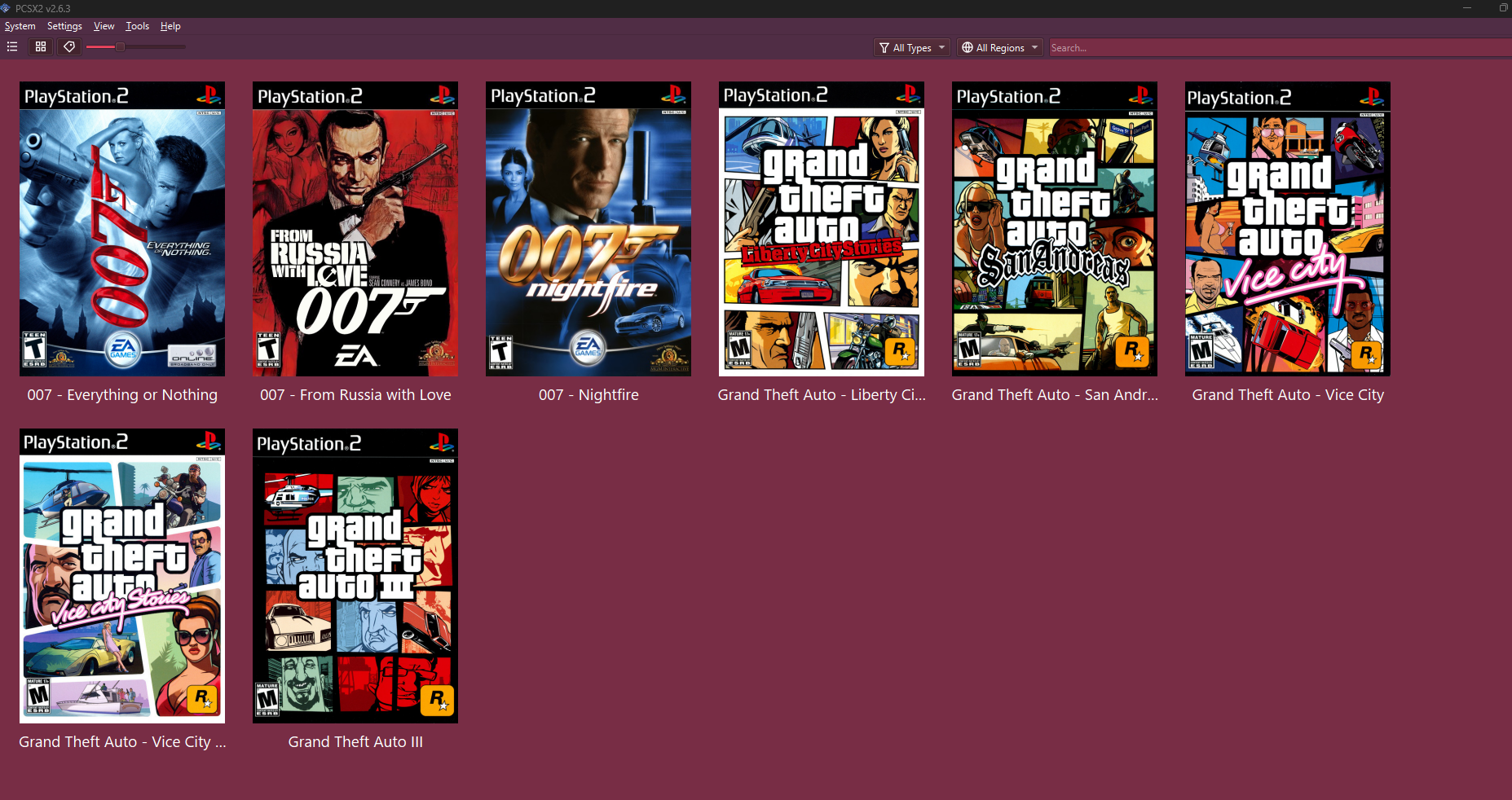Image resolution: width=1512 pixels, height=800 pixels.
Task: Click the cover size slider handle
Action: [120, 47]
